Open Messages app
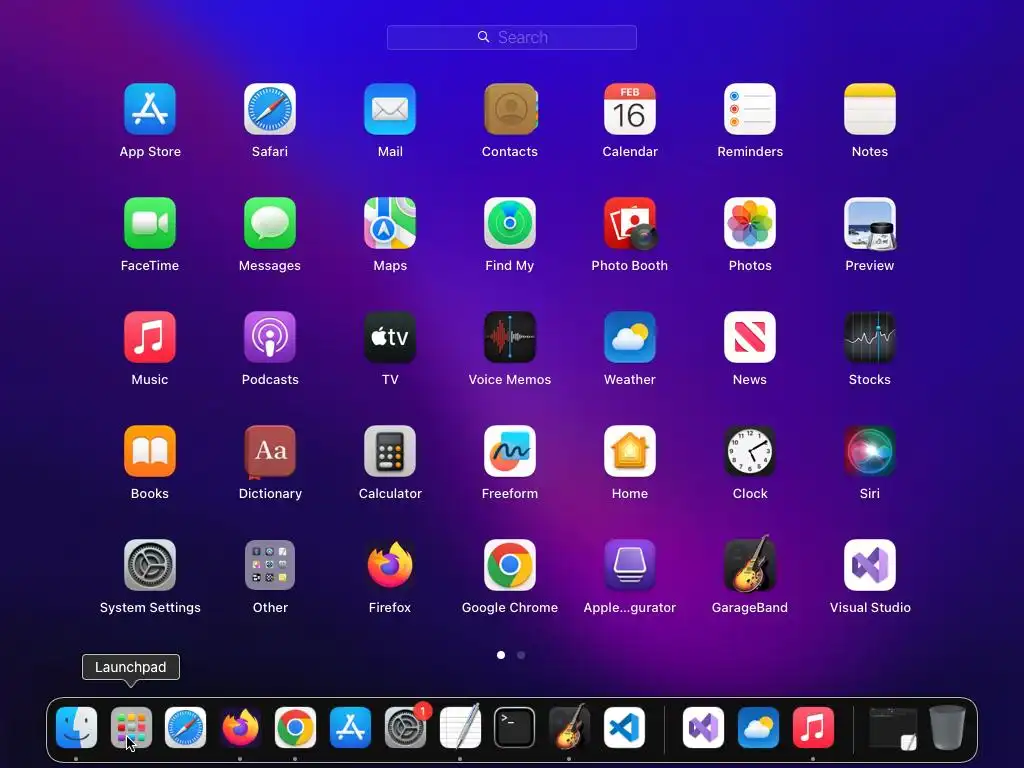Viewport: 1024px width, 768px height. click(270, 223)
